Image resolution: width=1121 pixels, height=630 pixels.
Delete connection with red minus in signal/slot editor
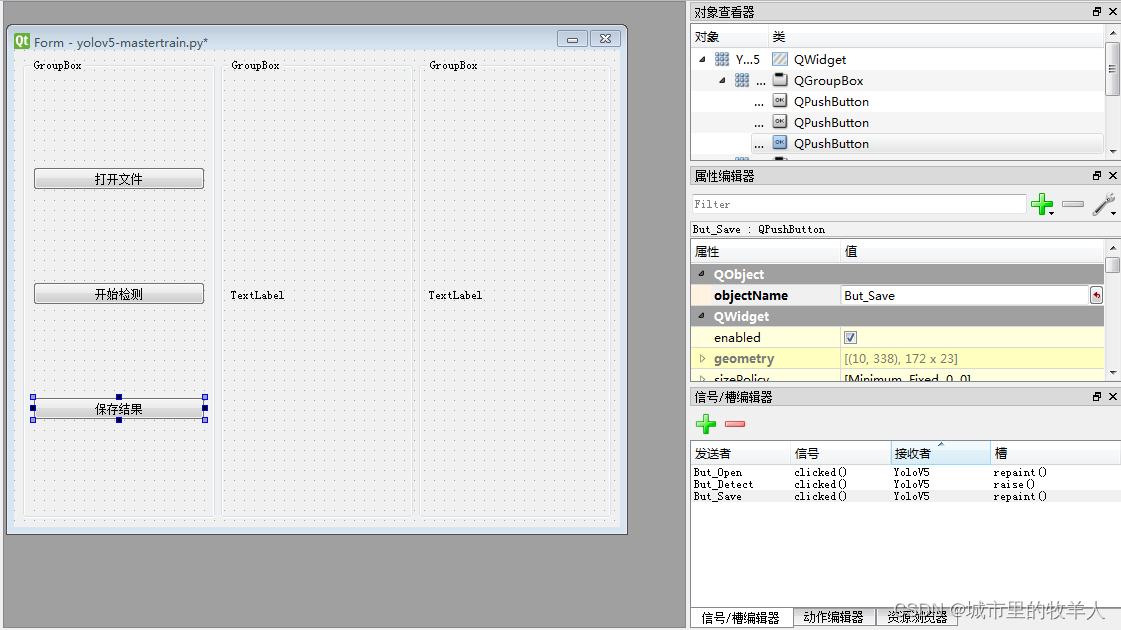click(x=735, y=424)
